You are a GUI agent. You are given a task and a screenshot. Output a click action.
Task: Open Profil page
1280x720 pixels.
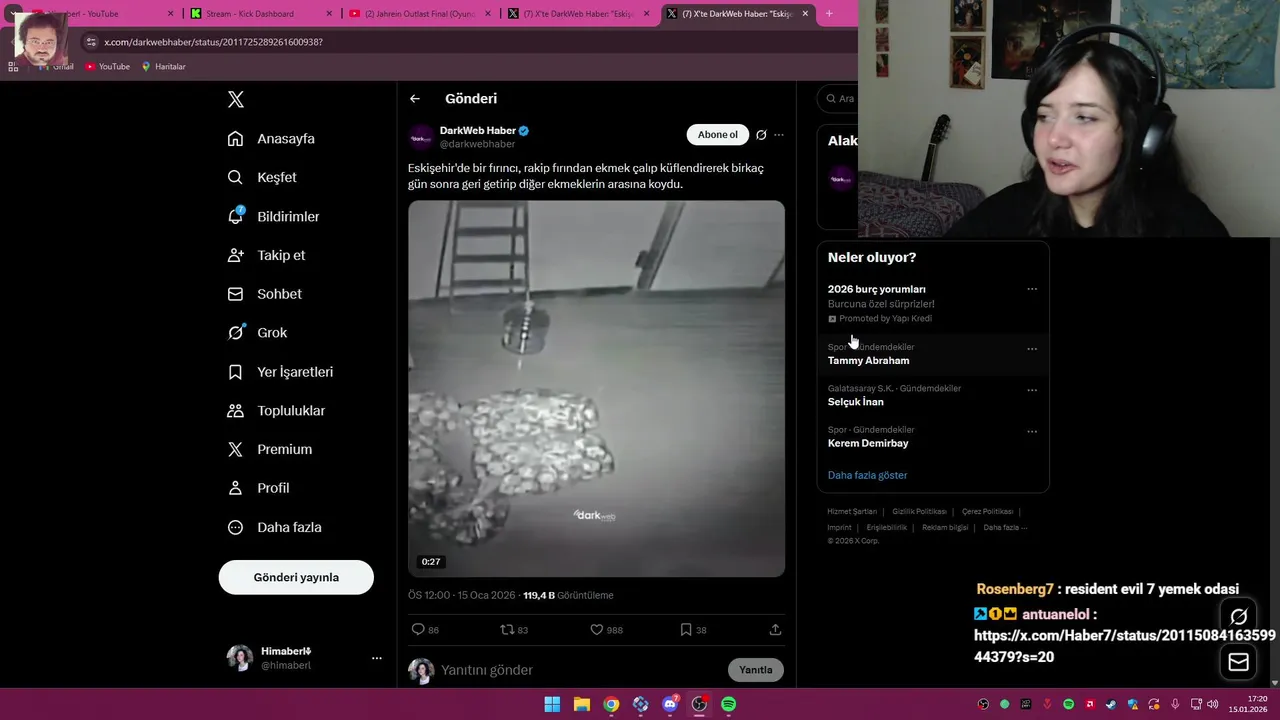point(258,488)
